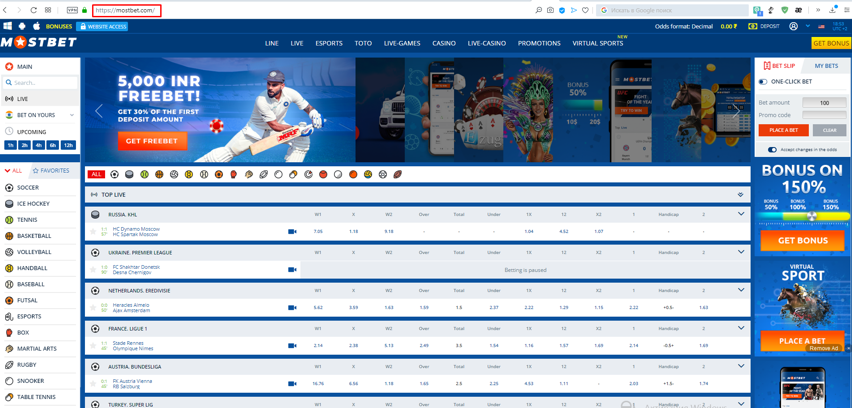The height and width of the screenshot is (408, 852).
Task: Open the Apple iOS app download icon
Action: [36, 26]
